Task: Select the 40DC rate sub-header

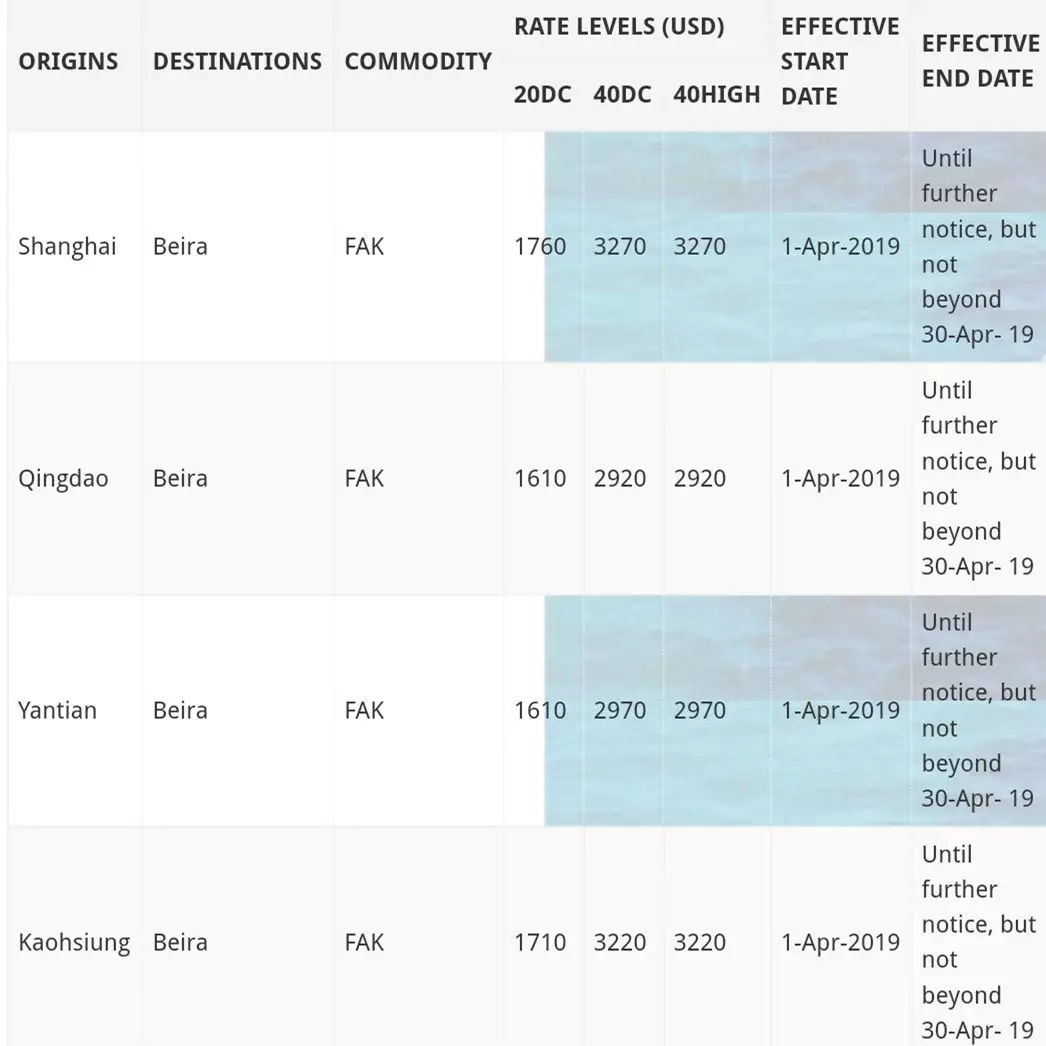Action: [622, 95]
